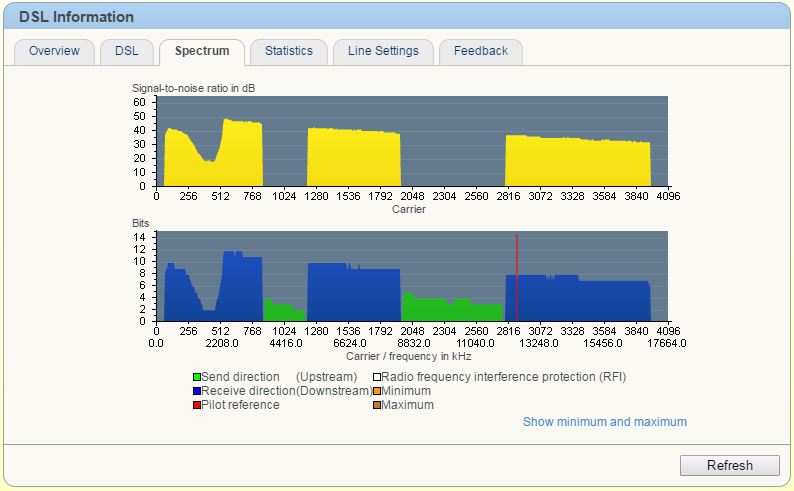
Task: Select the Spectrum tab
Action: click(x=202, y=51)
